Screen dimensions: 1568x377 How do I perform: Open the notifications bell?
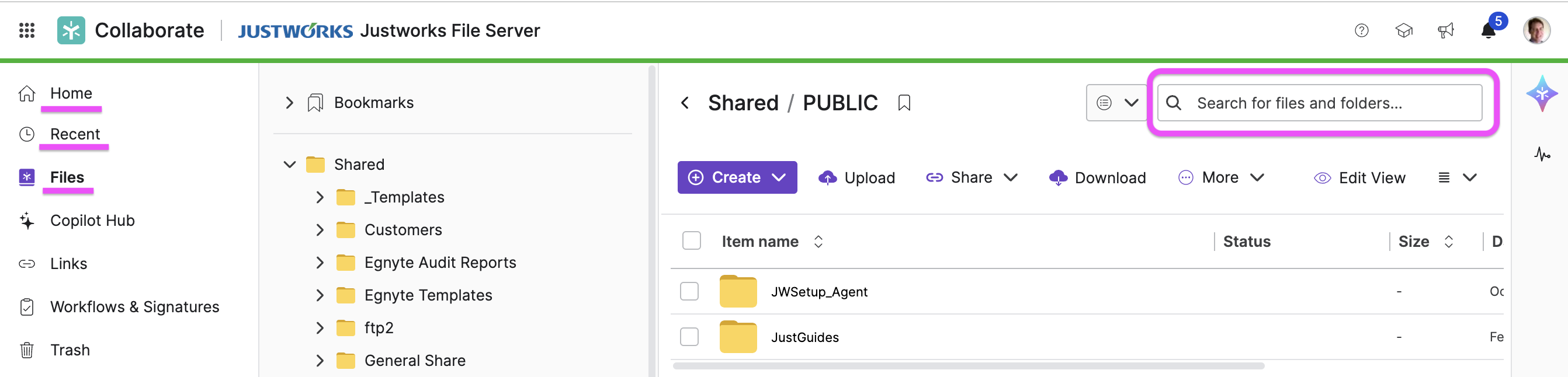pyautogui.click(x=1489, y=30)
